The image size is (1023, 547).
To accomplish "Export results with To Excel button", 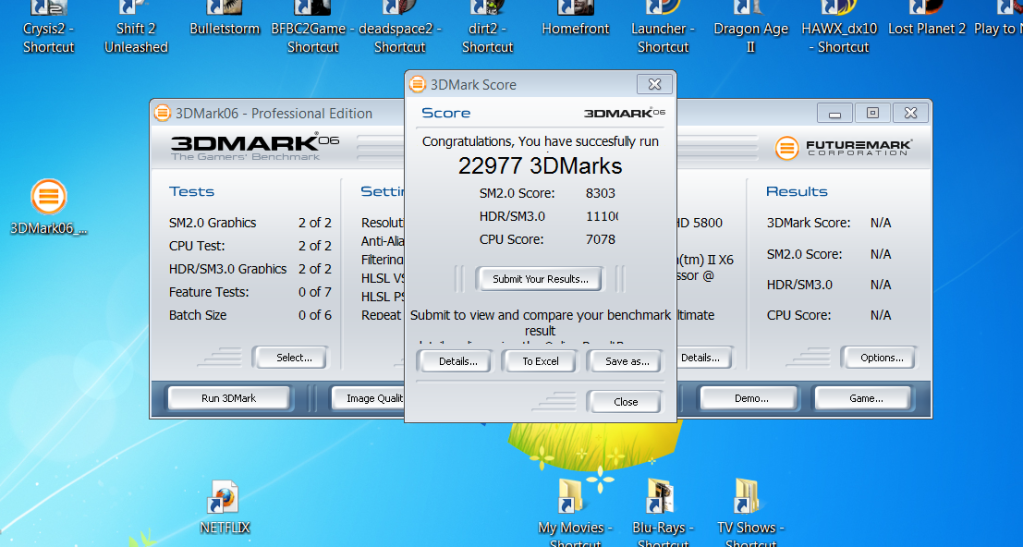I will (540, 361).
